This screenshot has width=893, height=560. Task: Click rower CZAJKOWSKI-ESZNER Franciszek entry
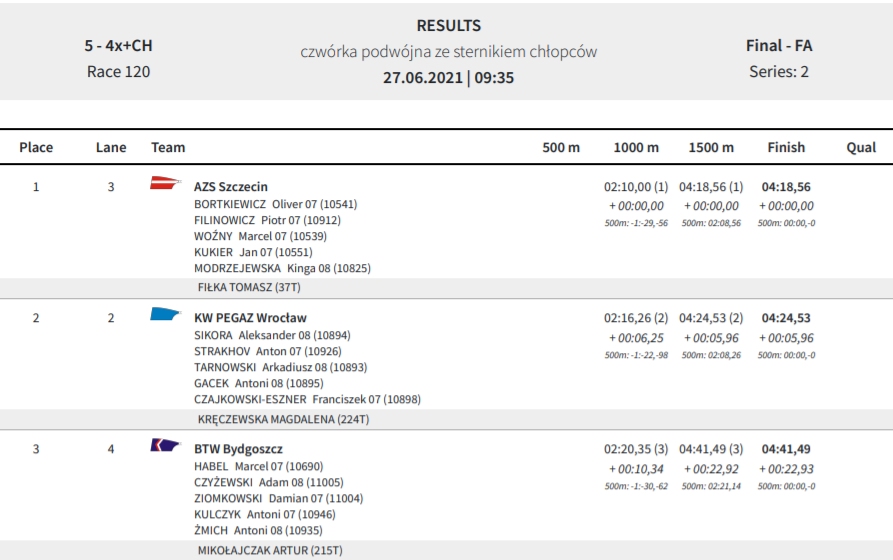308,399
